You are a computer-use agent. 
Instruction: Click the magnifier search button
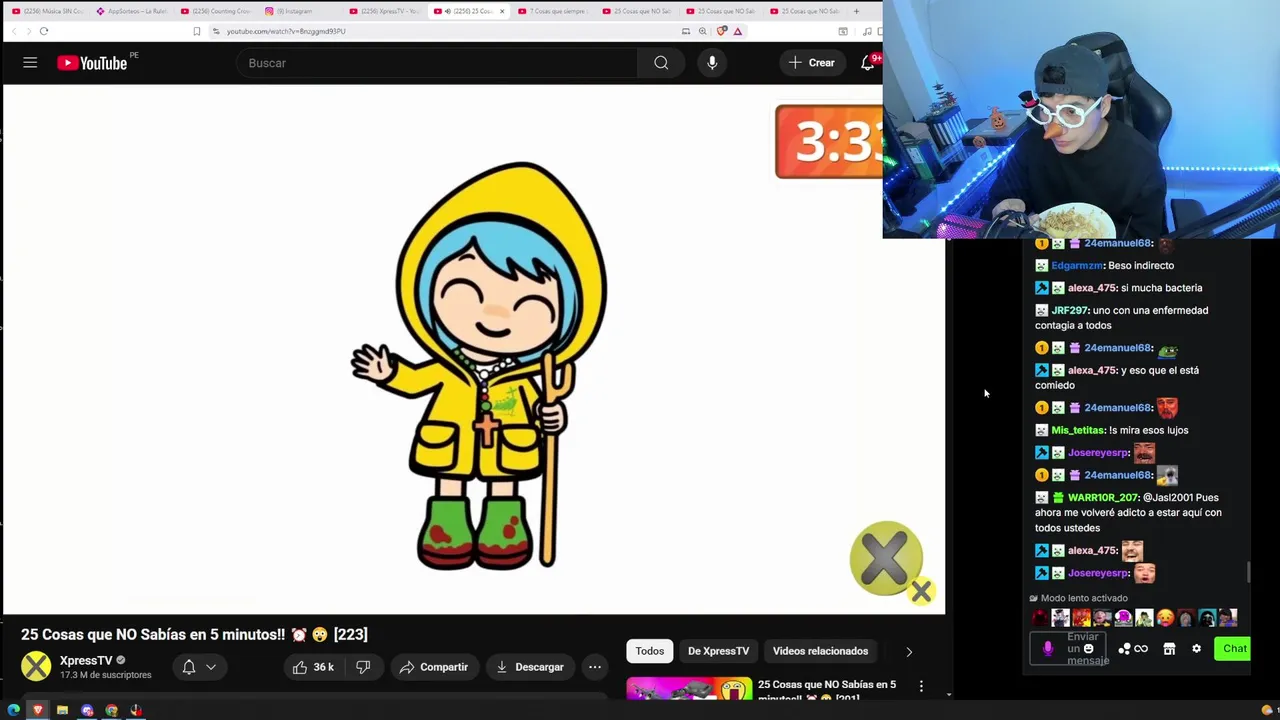pyautogui.click(x=661, y=63)
